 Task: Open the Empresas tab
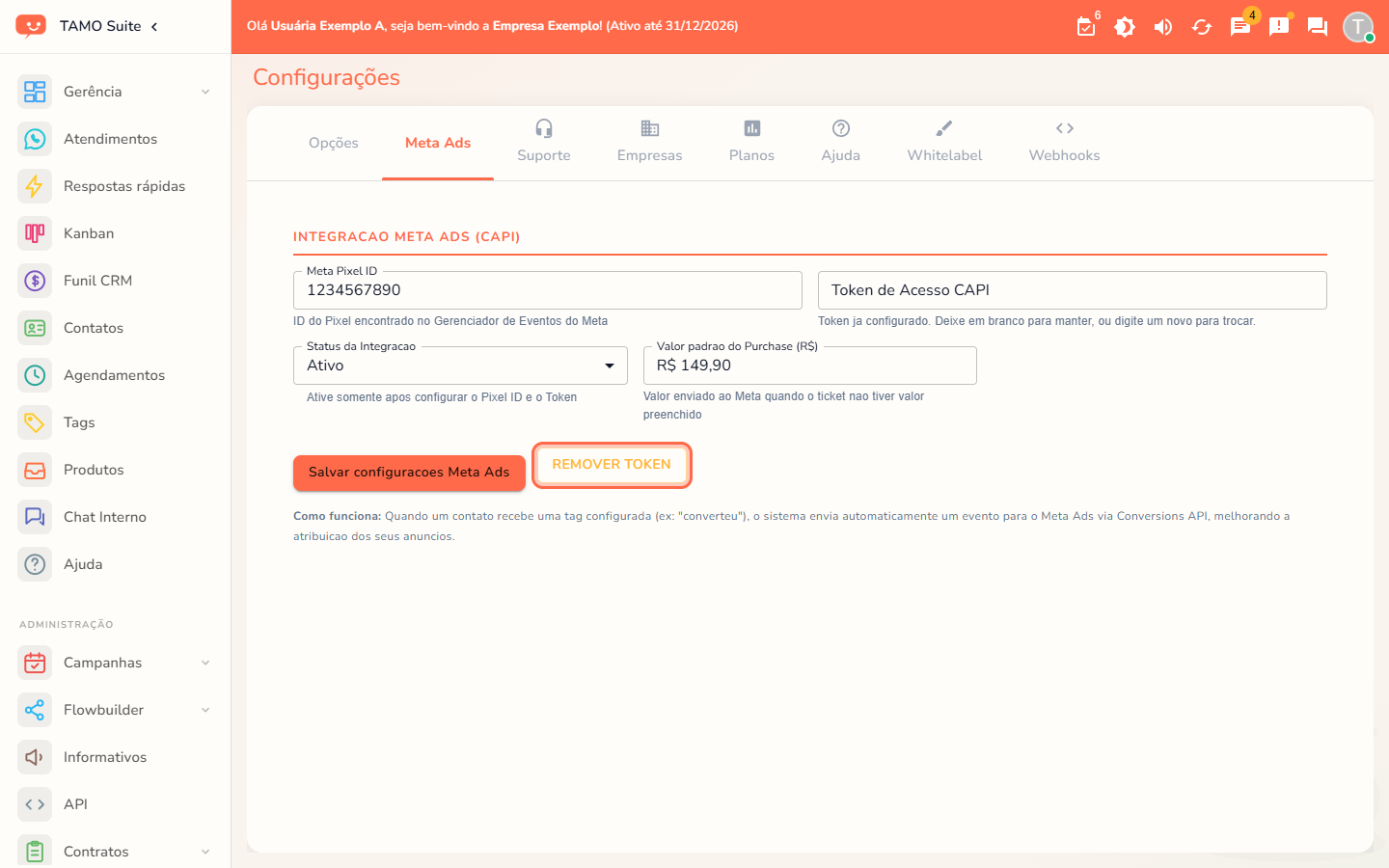650,143
